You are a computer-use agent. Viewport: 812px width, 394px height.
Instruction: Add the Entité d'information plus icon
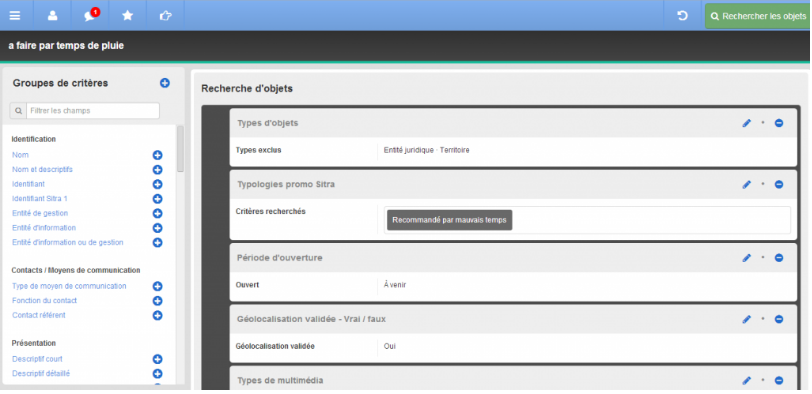[x=157, y=228]
